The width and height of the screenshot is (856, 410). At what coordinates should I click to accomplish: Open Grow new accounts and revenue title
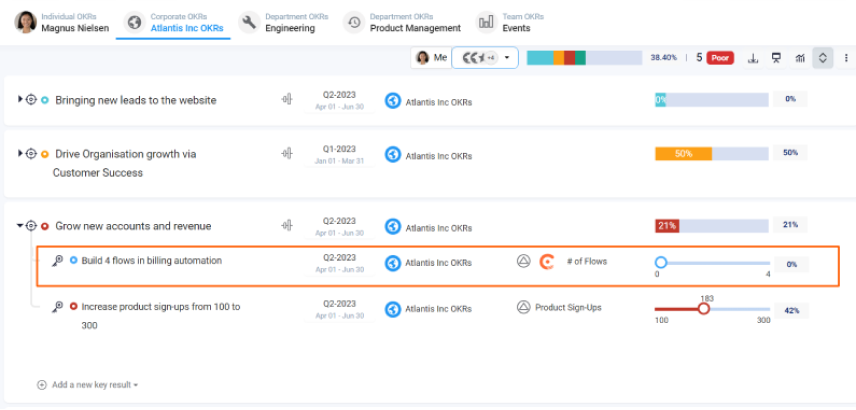[x=133, y=226]
